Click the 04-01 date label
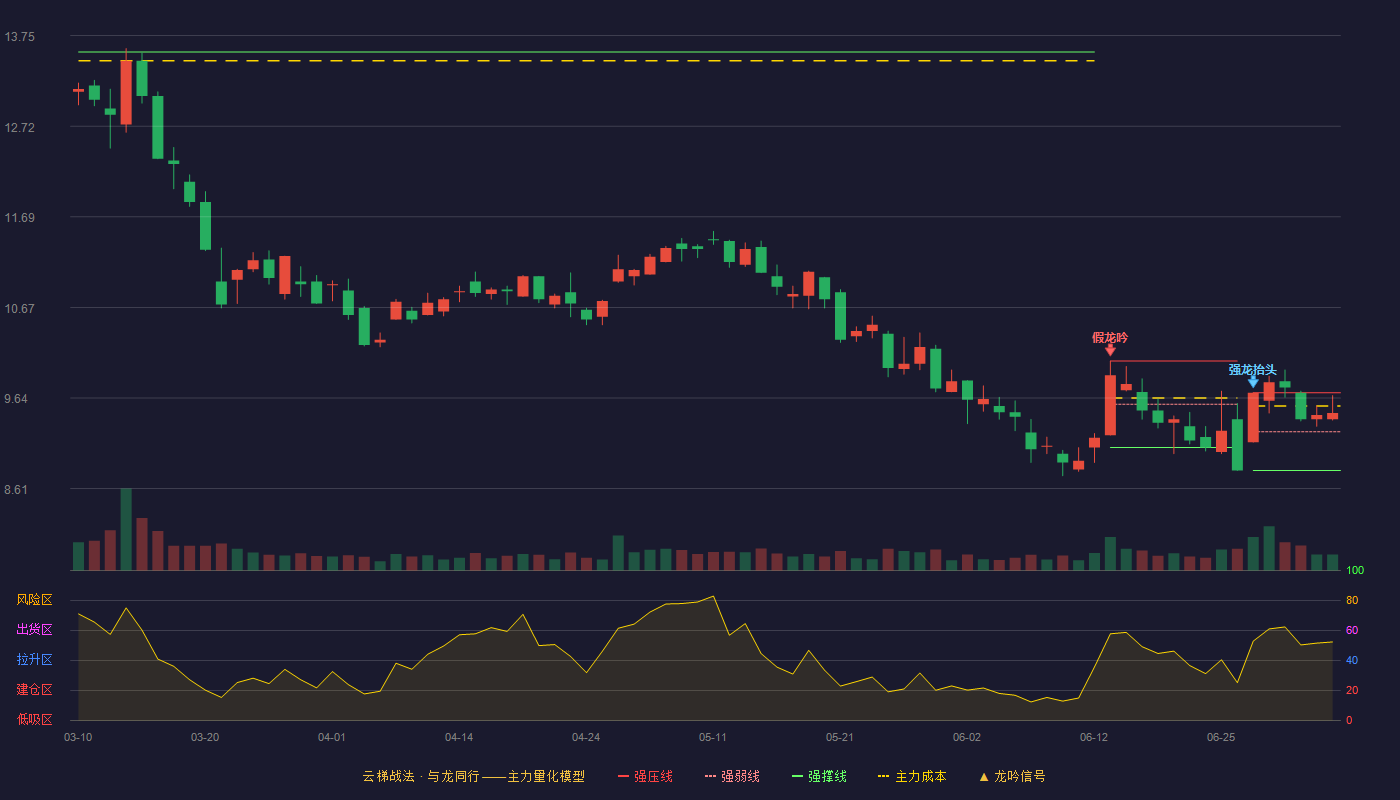This screenshot has width=1400, height=800. point(332,737)
